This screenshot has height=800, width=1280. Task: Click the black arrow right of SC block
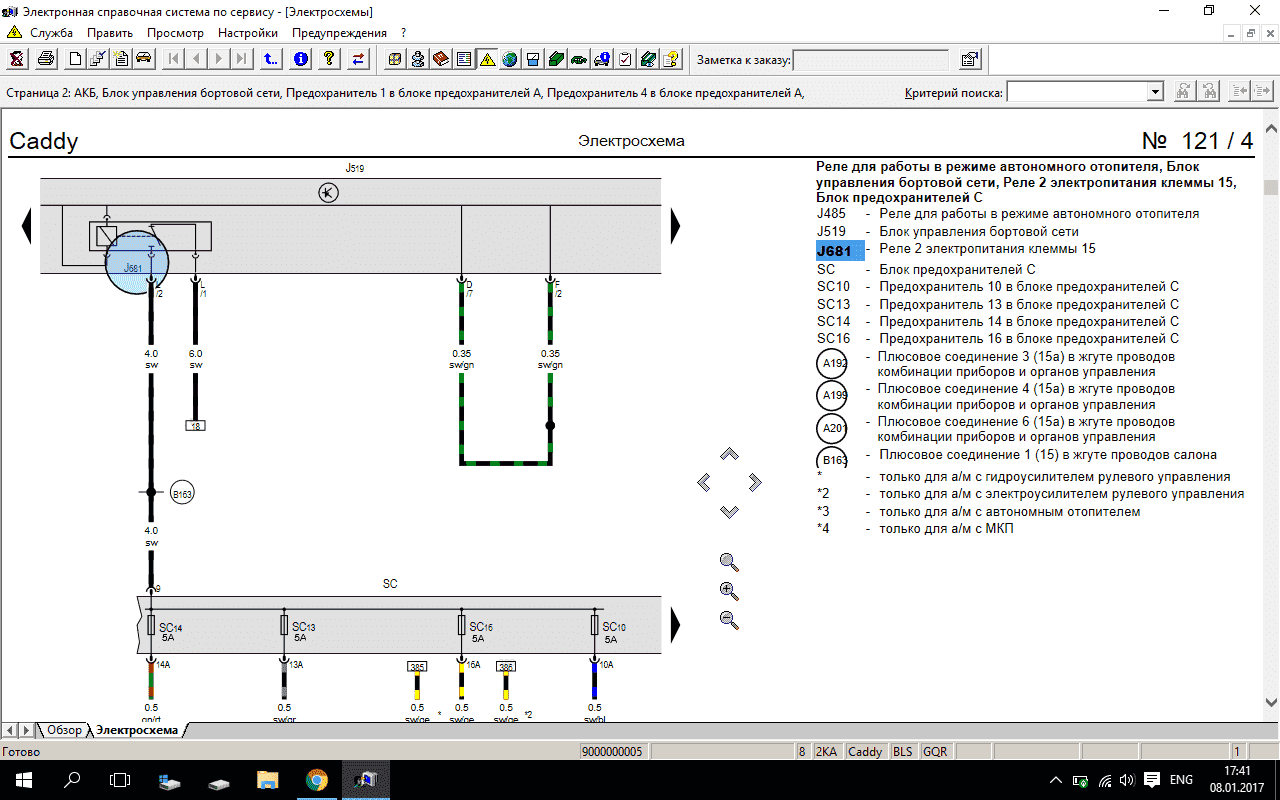675,625
